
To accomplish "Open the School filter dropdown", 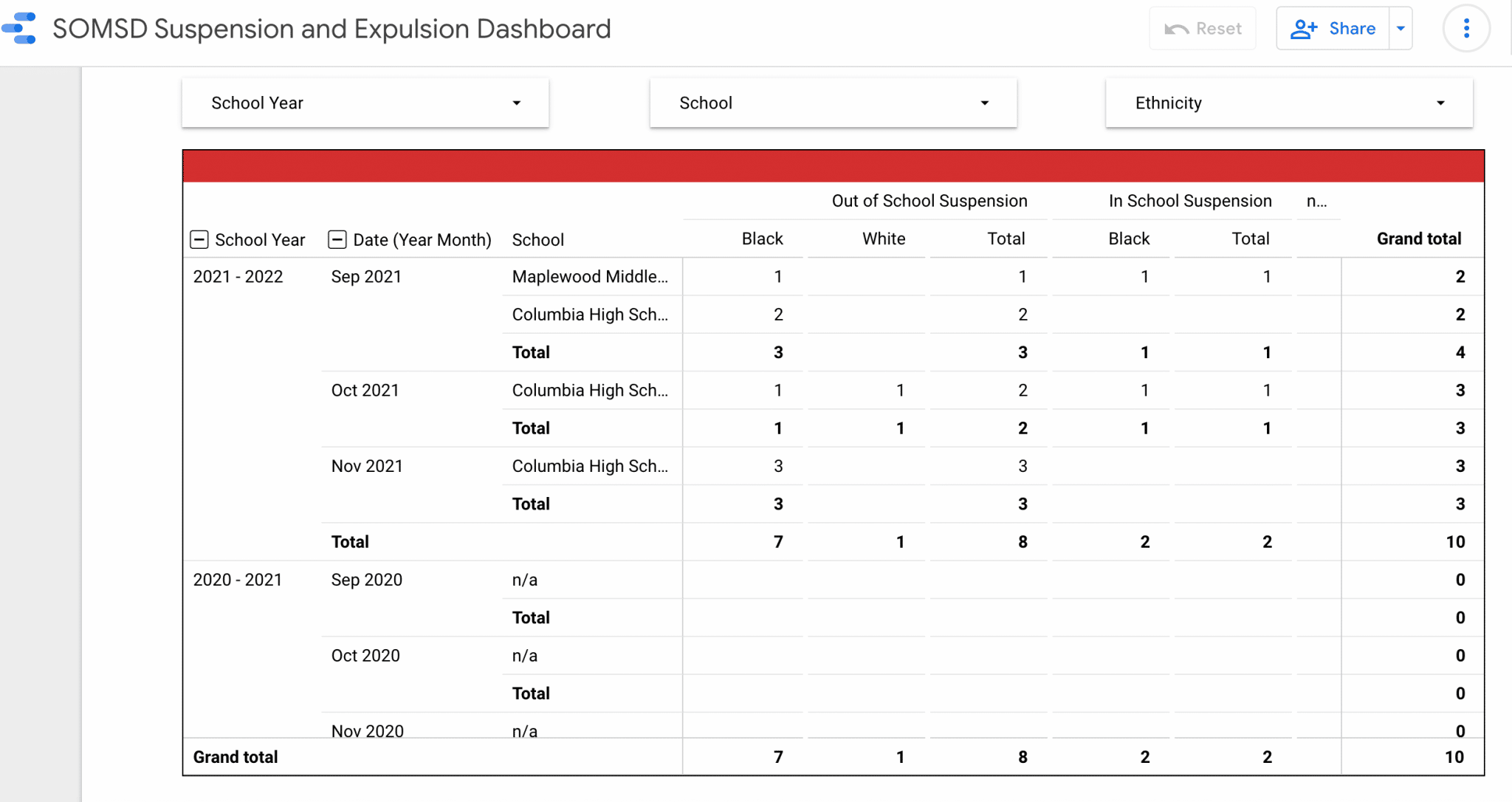I will pyautogui.click(x=833, y=103).
